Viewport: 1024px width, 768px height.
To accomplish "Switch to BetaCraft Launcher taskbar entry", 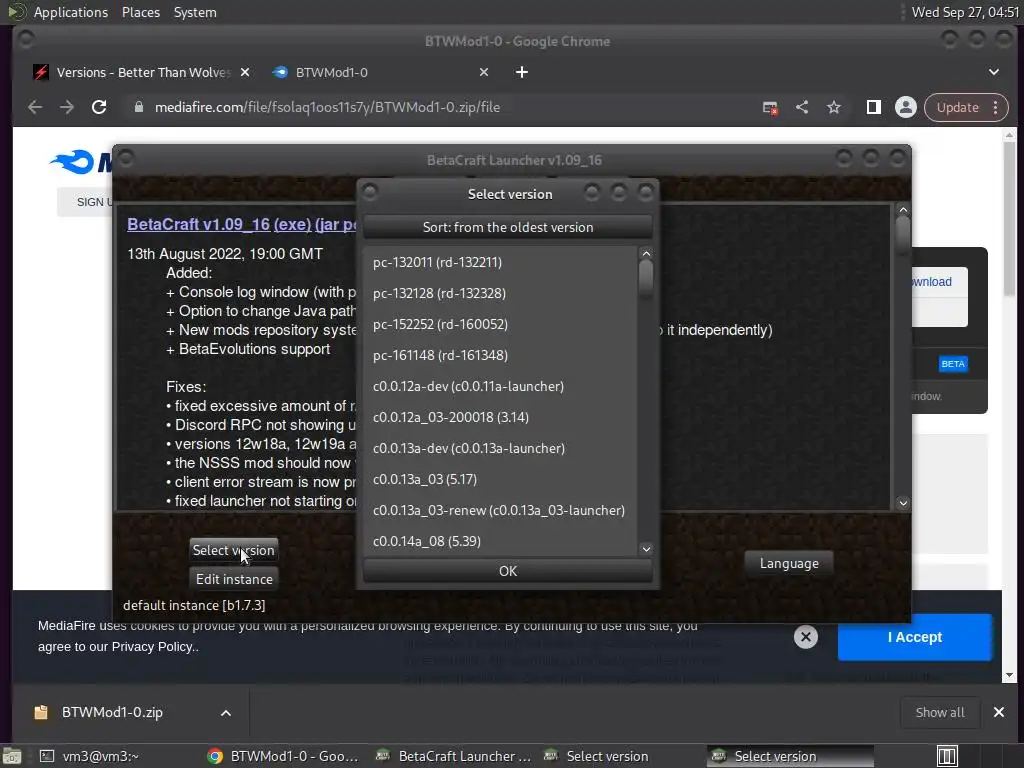I will 453,756.
